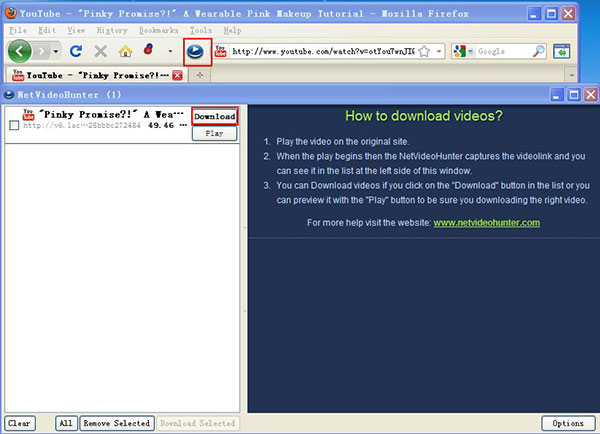This screenshot has height=434, width=600.
Task: Tick the checkbox for the Pinky Promise video
Action: click(x=14, y=125)
